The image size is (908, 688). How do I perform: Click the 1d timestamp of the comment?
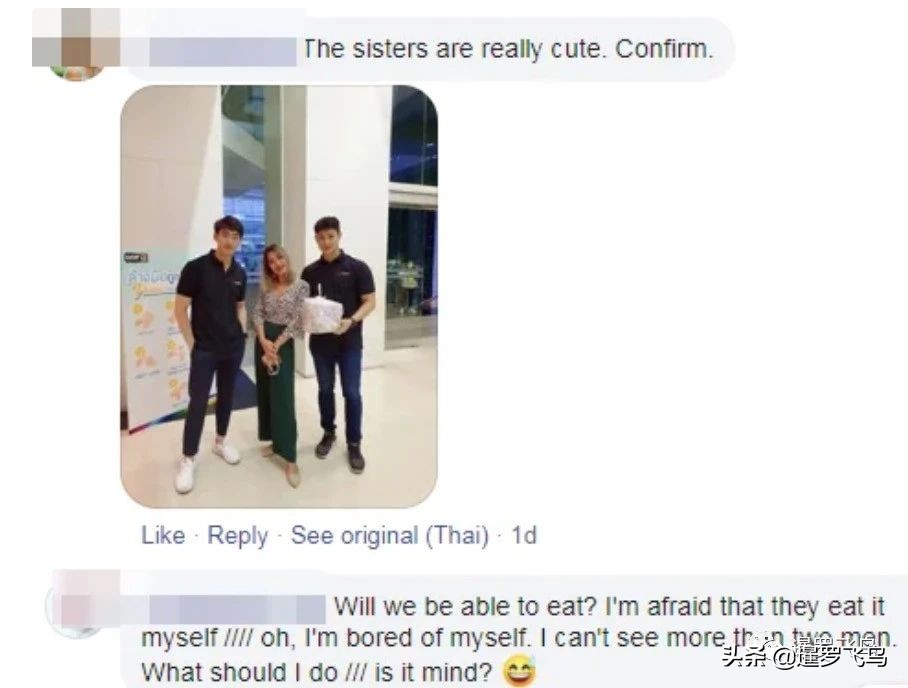pyautogui.click(x=523, y=535)
